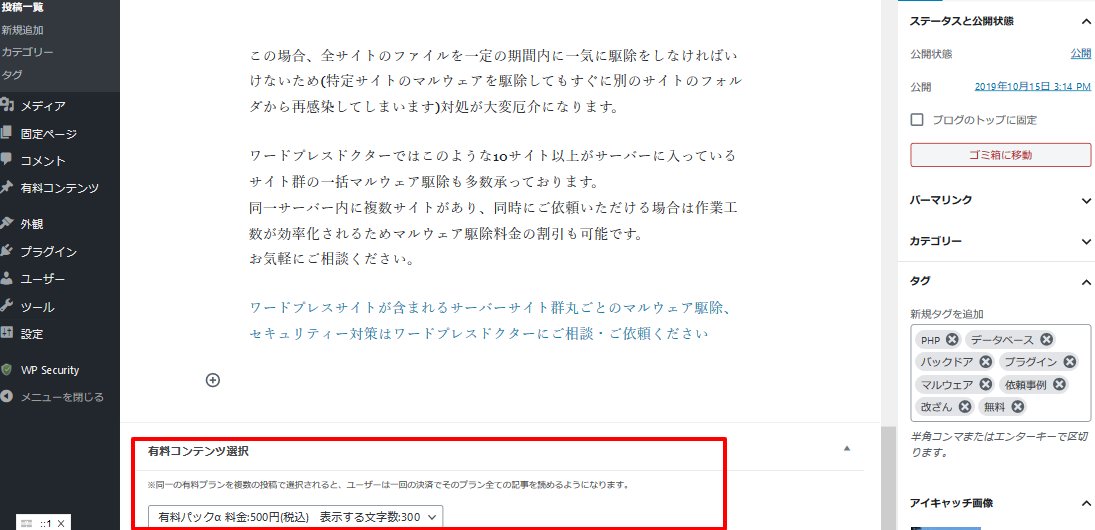The height and width of the screenshot is (530, 1095).
Task: Collapse the 有料コンテンツ選択 meta box
Action: (847, 449)
